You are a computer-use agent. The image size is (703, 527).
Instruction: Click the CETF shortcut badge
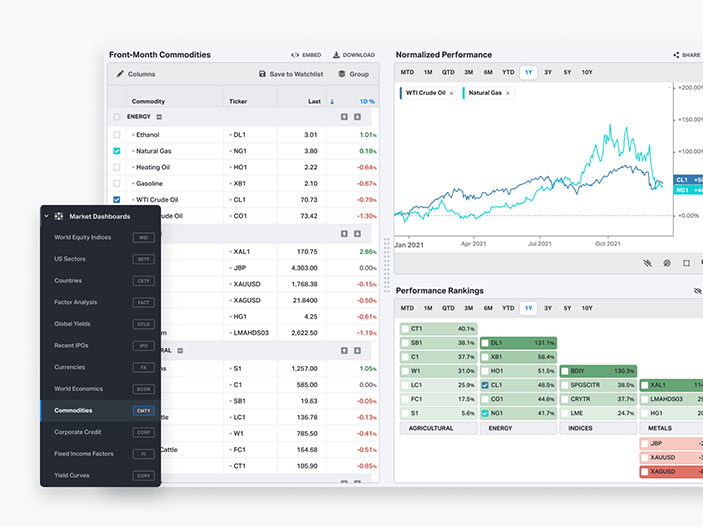coord(143,281)
